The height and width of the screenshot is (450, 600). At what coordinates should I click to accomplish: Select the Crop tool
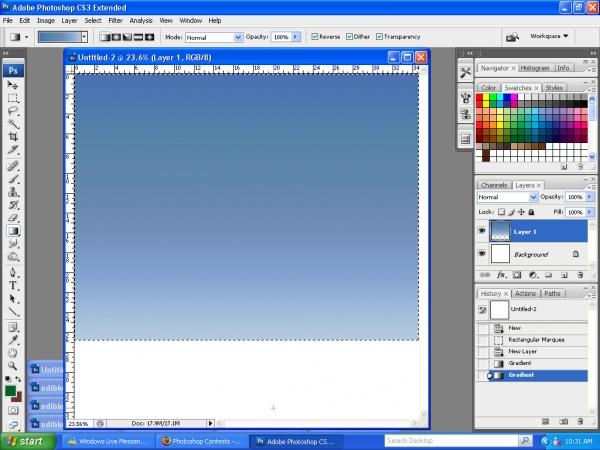click(x=13, y=137)
